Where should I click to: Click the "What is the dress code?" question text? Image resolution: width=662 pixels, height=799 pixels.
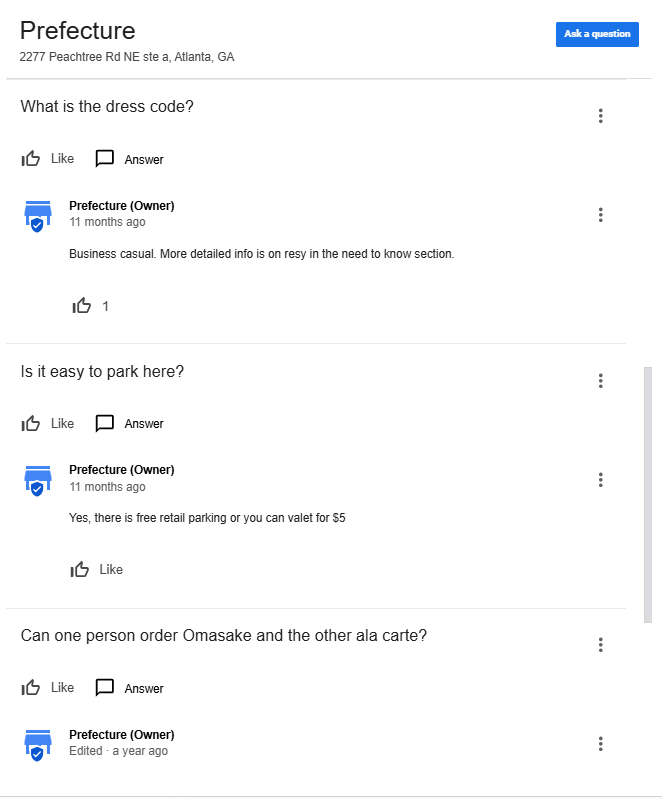(x=107, y=107)
